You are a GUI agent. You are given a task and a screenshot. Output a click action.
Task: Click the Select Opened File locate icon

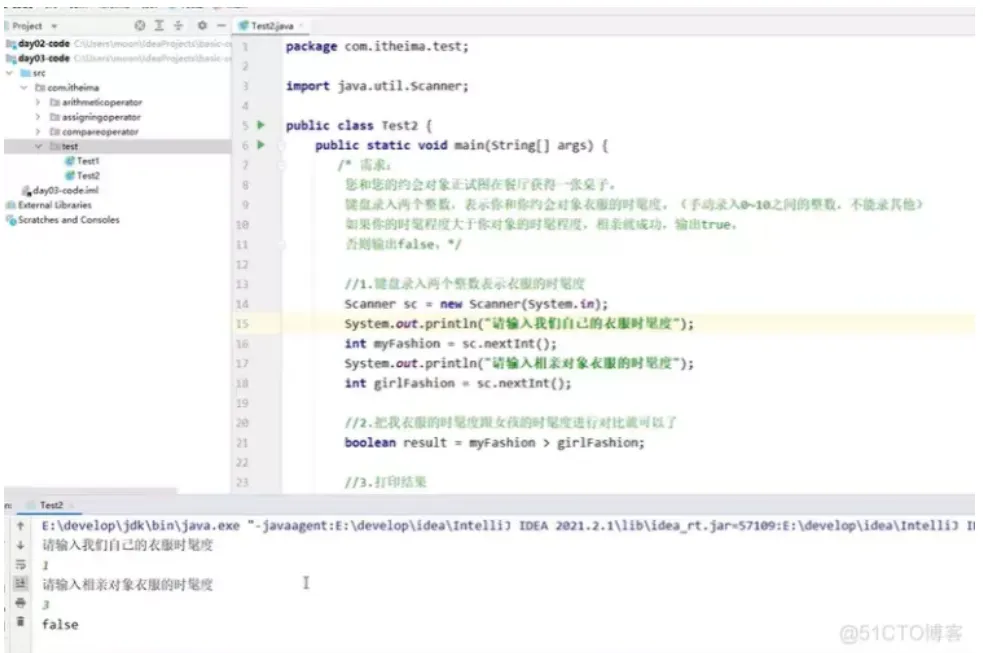point(140,25)
